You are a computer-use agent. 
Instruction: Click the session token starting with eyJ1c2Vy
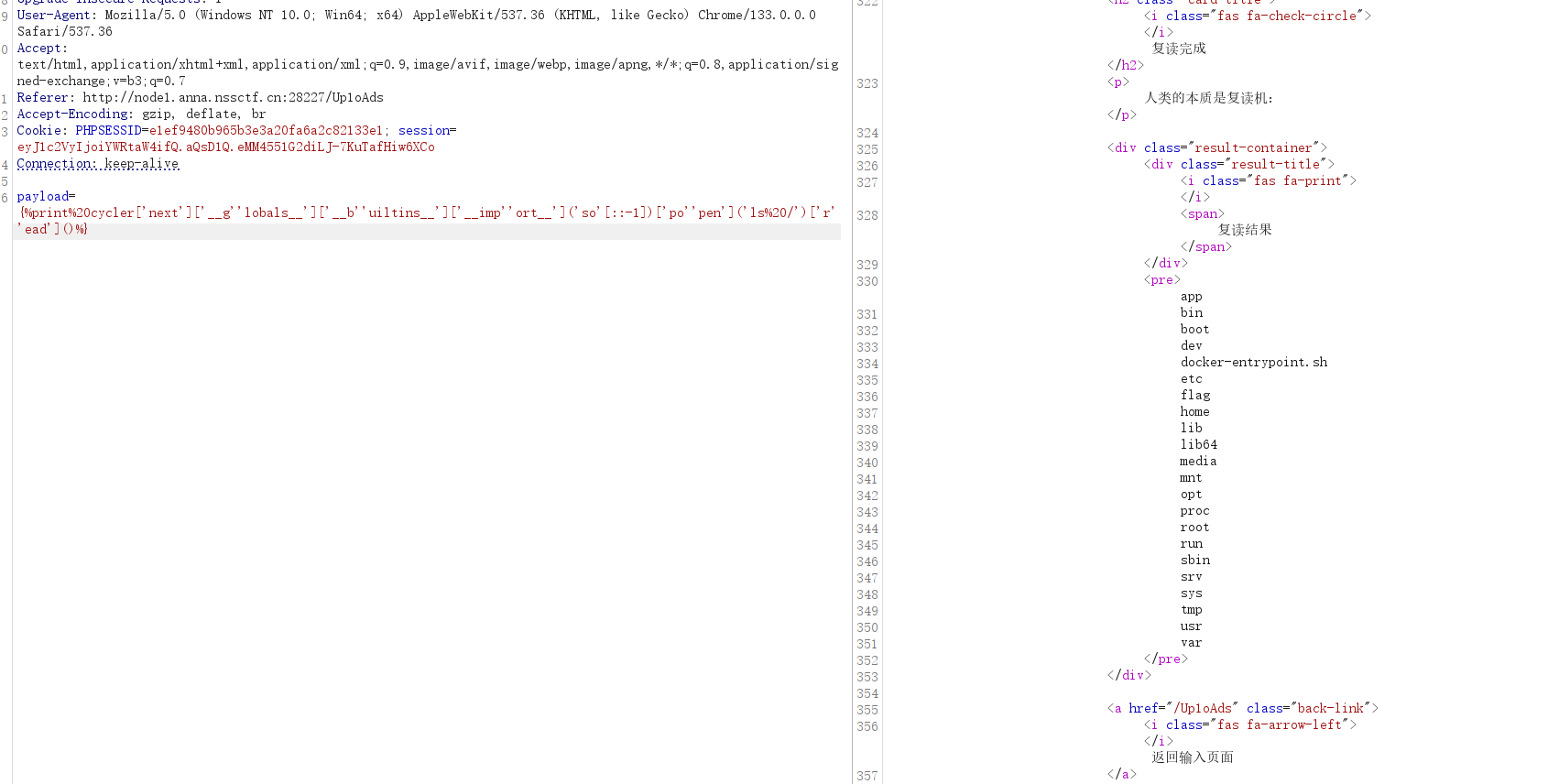click(225, 147)
